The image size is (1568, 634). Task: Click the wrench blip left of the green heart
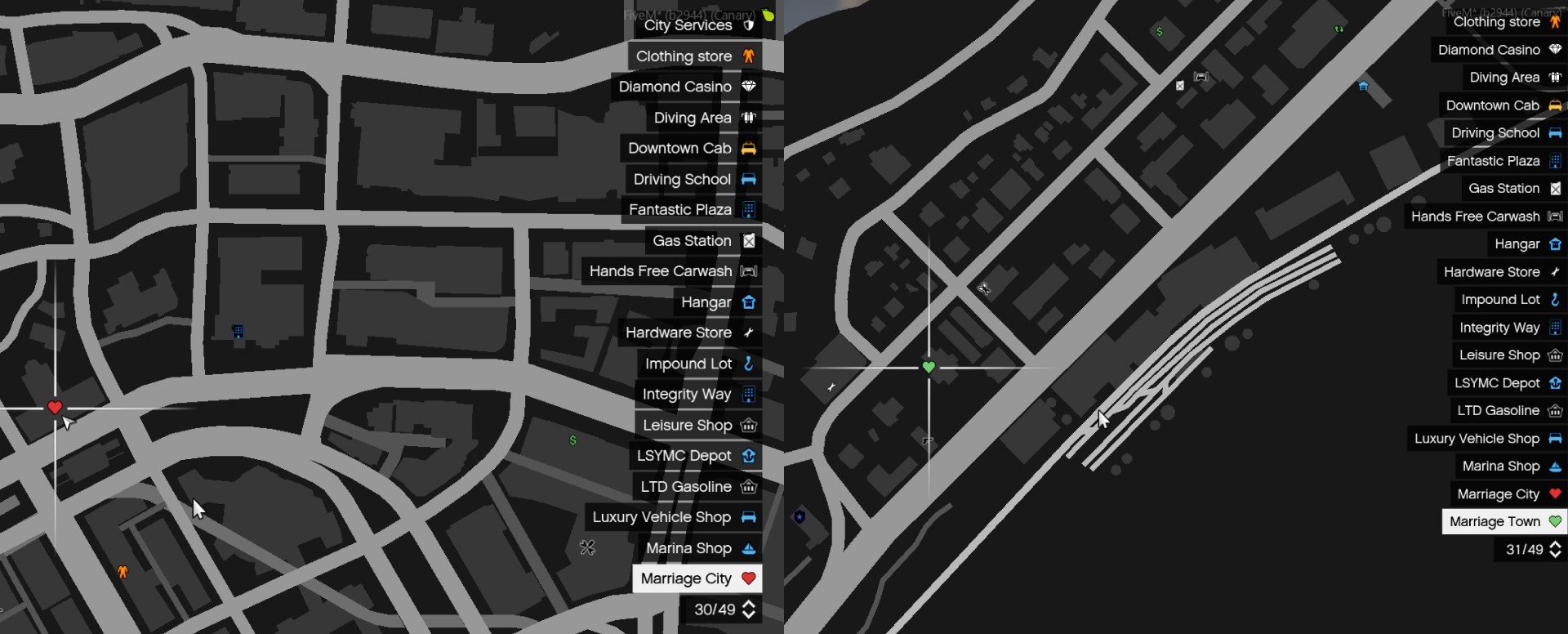(x=831, y=386)
